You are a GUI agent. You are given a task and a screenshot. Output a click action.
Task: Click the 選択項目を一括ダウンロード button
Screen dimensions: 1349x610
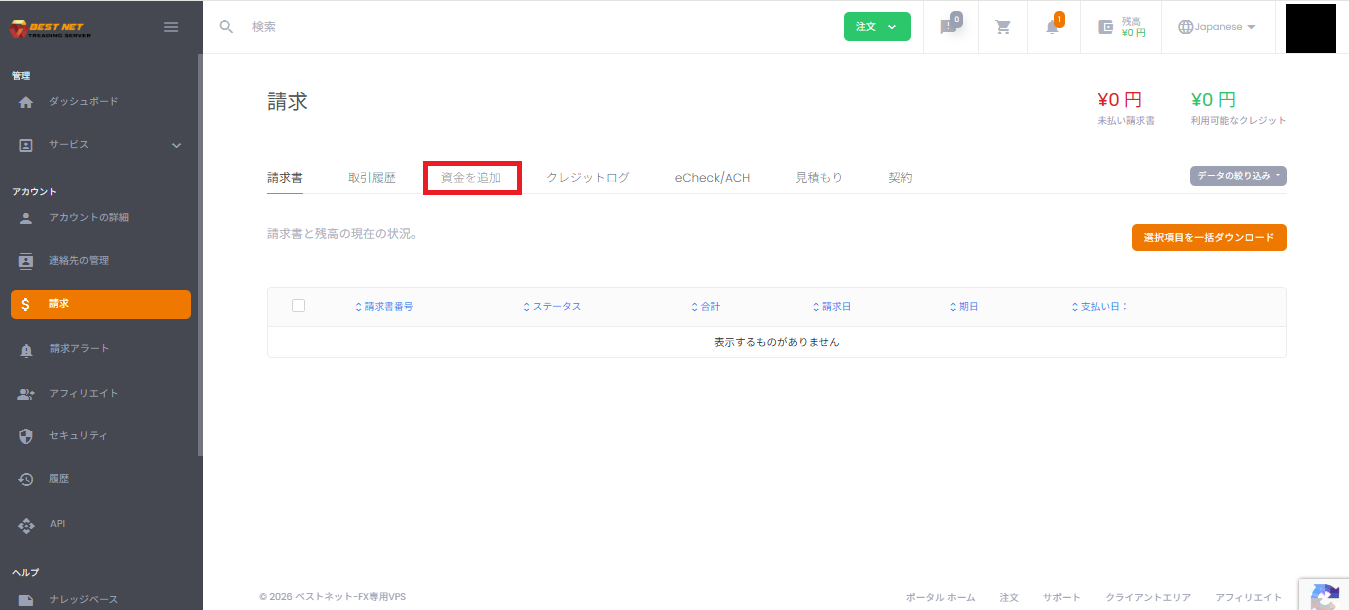click(1209, 237)
